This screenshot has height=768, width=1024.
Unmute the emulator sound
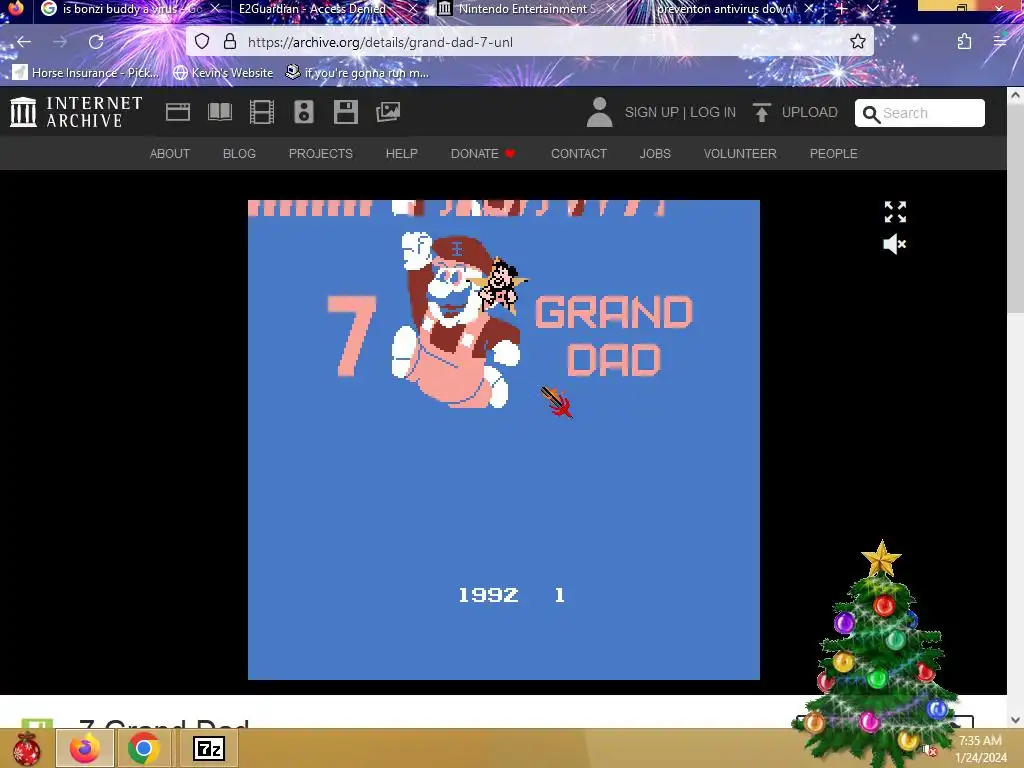pos(895,244)
